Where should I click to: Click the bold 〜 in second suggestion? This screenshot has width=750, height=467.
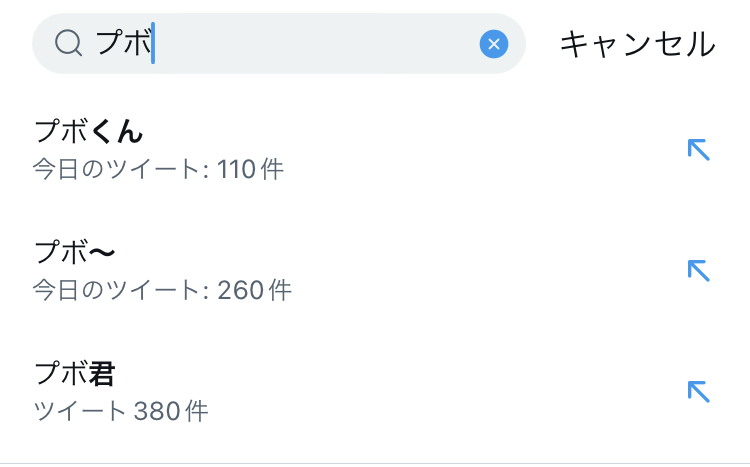coord(103,251)
